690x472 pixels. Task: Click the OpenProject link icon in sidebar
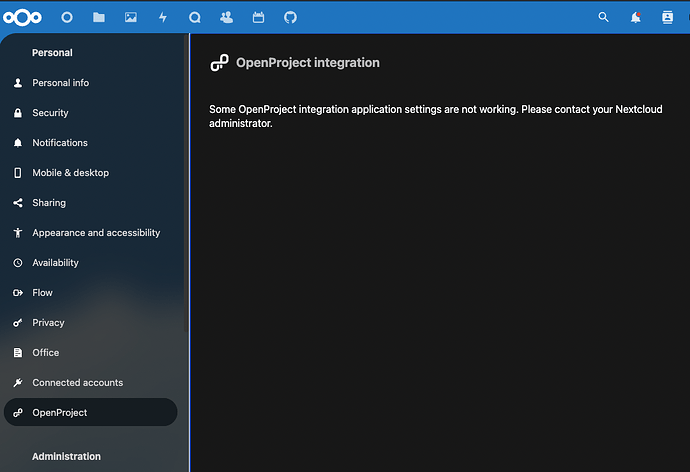click(x=18, y=413)
